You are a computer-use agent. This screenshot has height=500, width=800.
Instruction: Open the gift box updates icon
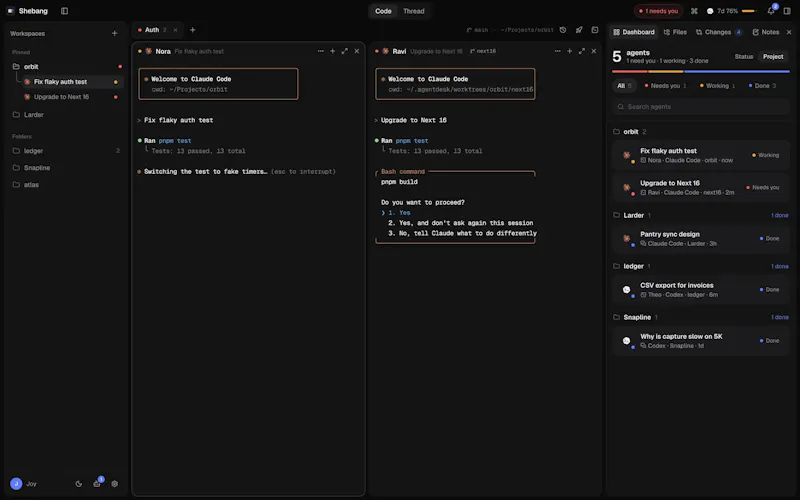(97, 483)
